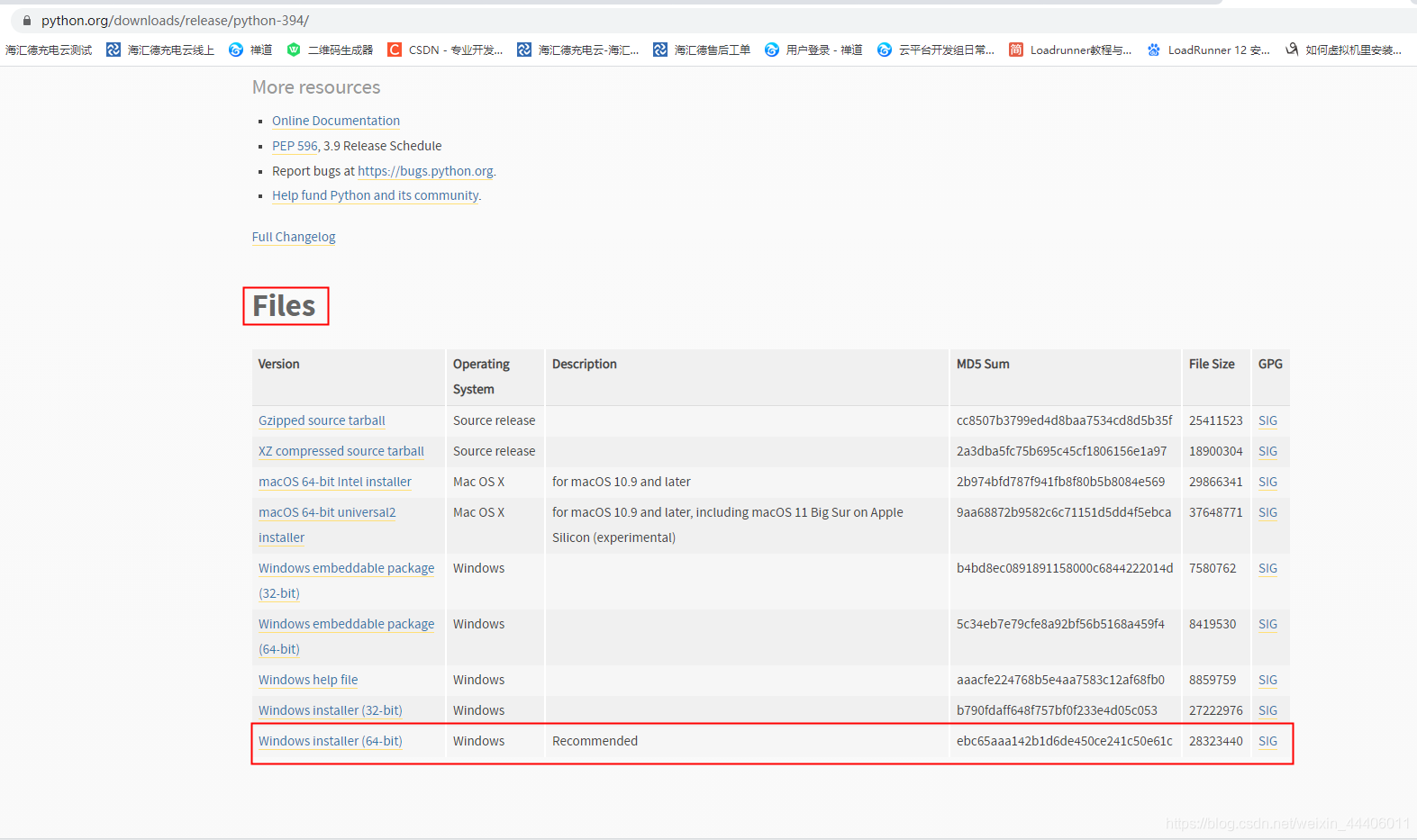This screenshot has width=1417, height=840.
Task: Open SIG for macOS 64-bit universal2 installer
Action: (x=1267, y=512)
